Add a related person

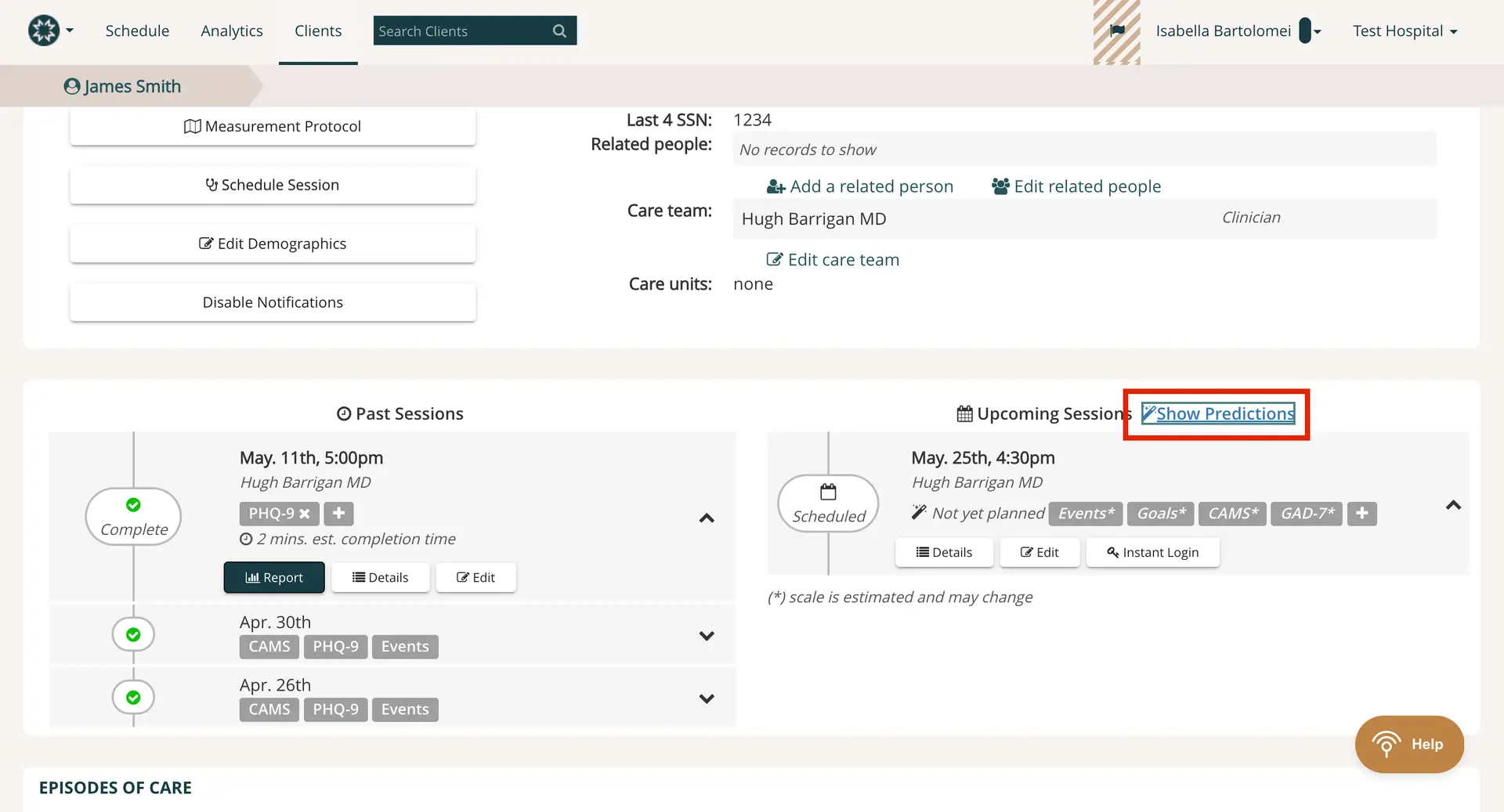tap(859, 186)
